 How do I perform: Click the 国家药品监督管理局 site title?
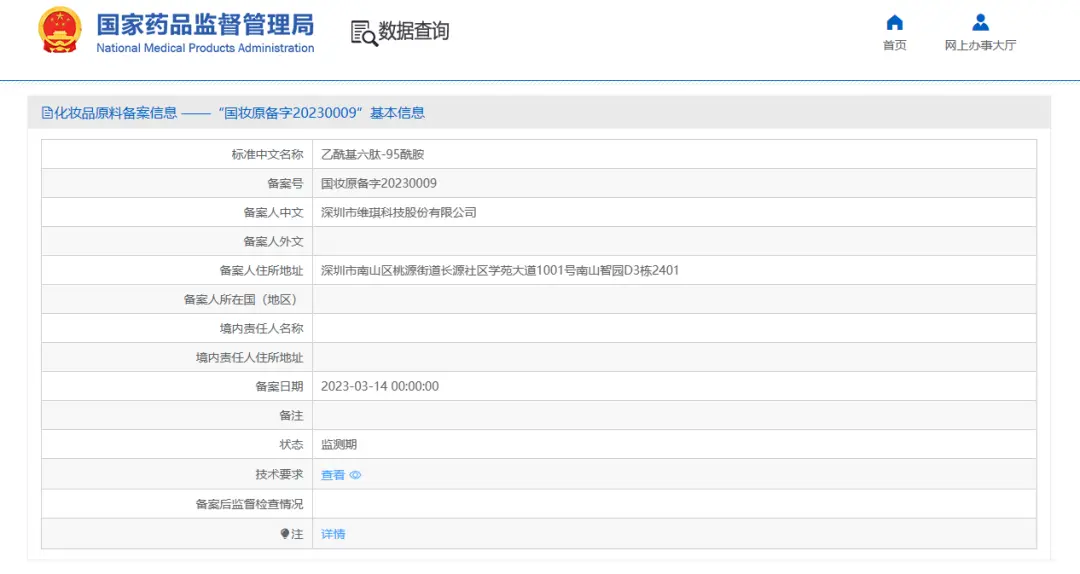(205, 24)
